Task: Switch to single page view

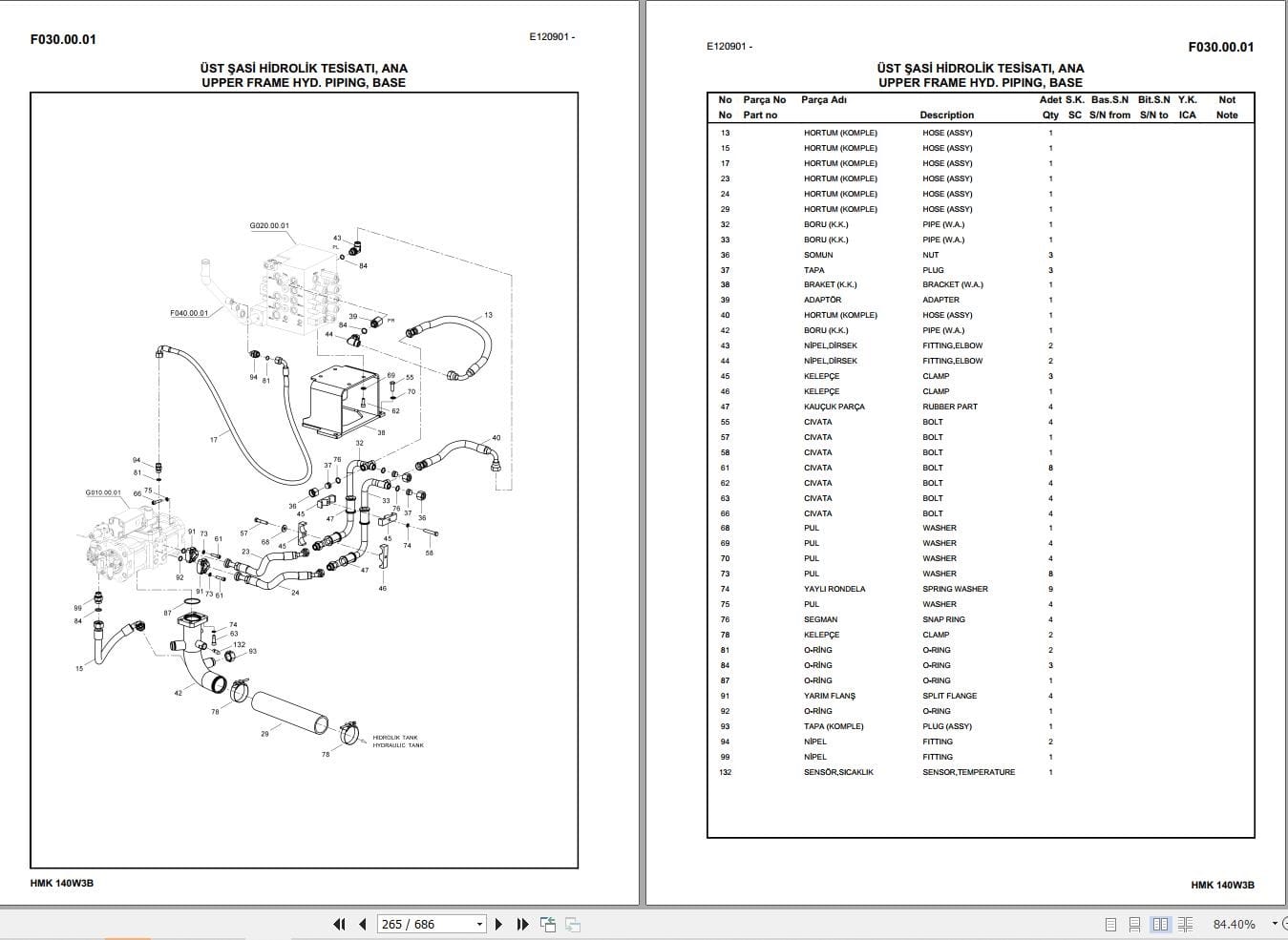Action: (x=1110, y=924)
